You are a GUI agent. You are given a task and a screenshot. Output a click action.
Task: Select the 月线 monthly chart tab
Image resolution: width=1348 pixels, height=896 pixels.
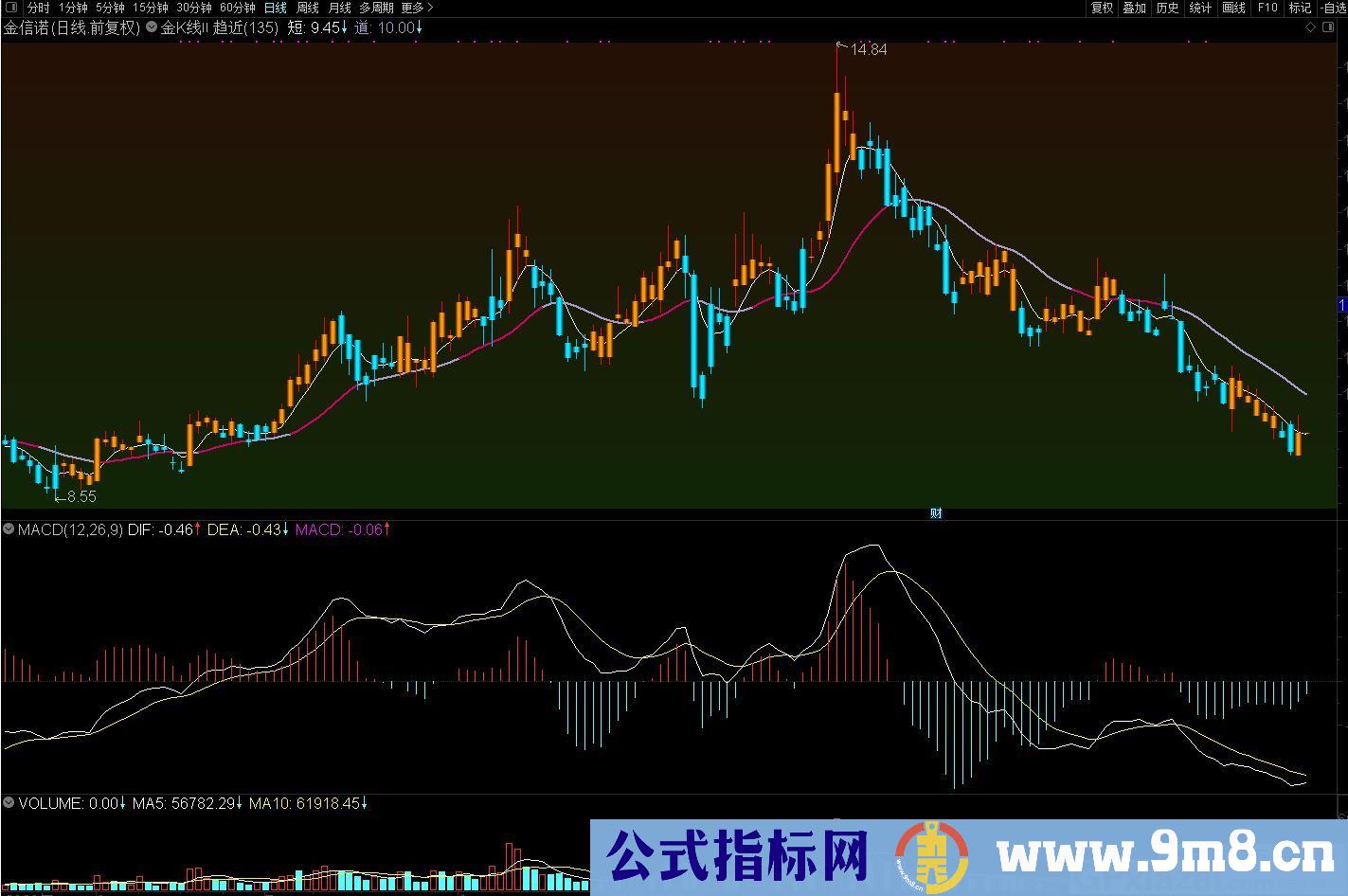click(x=339, y=8)
